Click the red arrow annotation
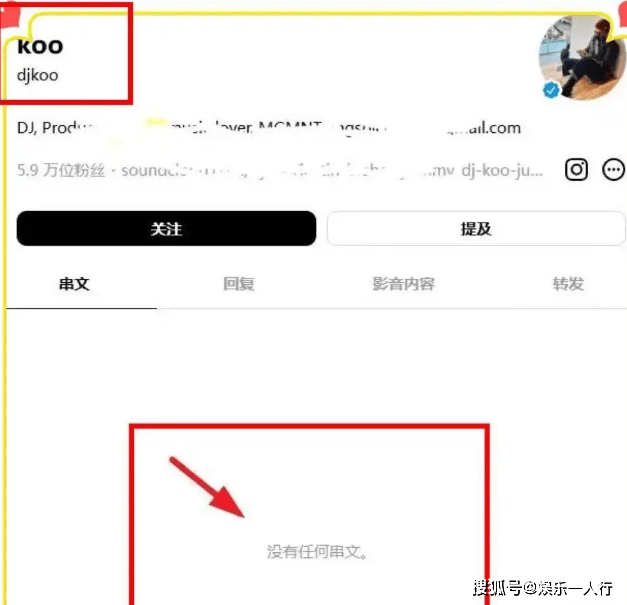Screen dimensions: 627x605 (x=207, y=487)
